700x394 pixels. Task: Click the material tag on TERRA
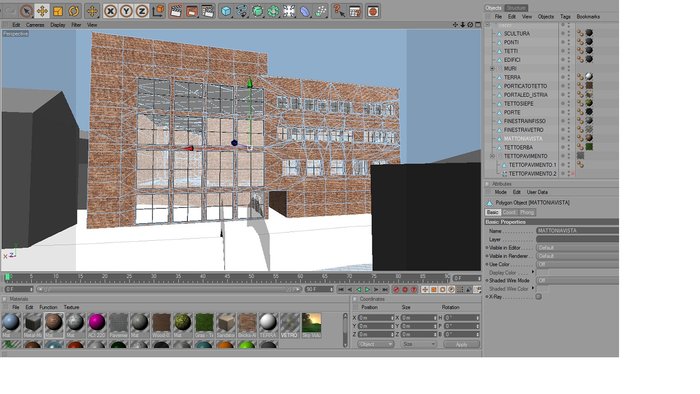[x=589, y=76]
